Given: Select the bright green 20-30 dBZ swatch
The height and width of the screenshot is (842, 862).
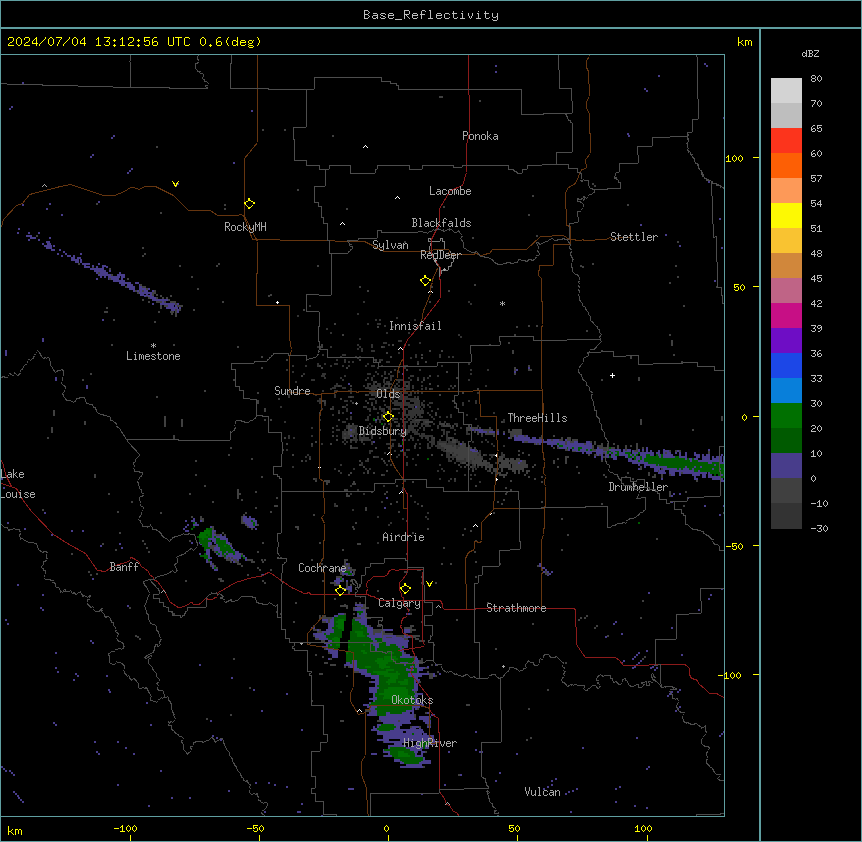Looking at the screenshot, I should 786,416.
